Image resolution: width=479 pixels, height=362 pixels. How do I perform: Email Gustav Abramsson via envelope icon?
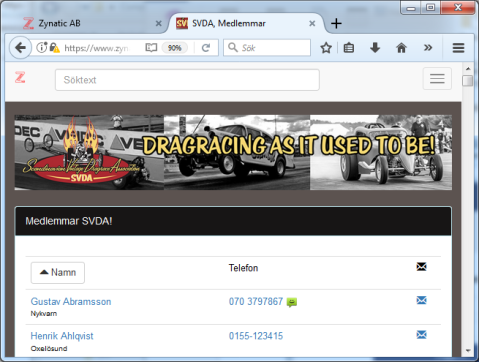click(421, 300)
